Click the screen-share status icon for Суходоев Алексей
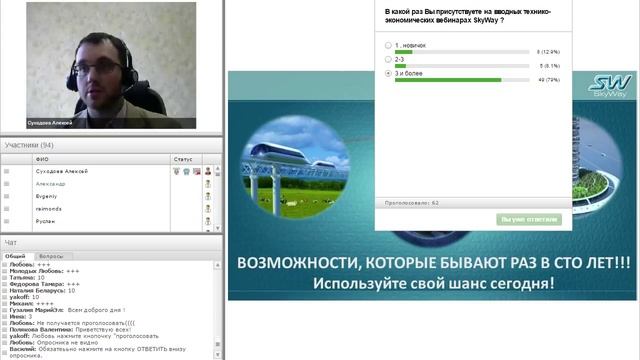The width and height of the screenshot is (640, 360). 197,171
